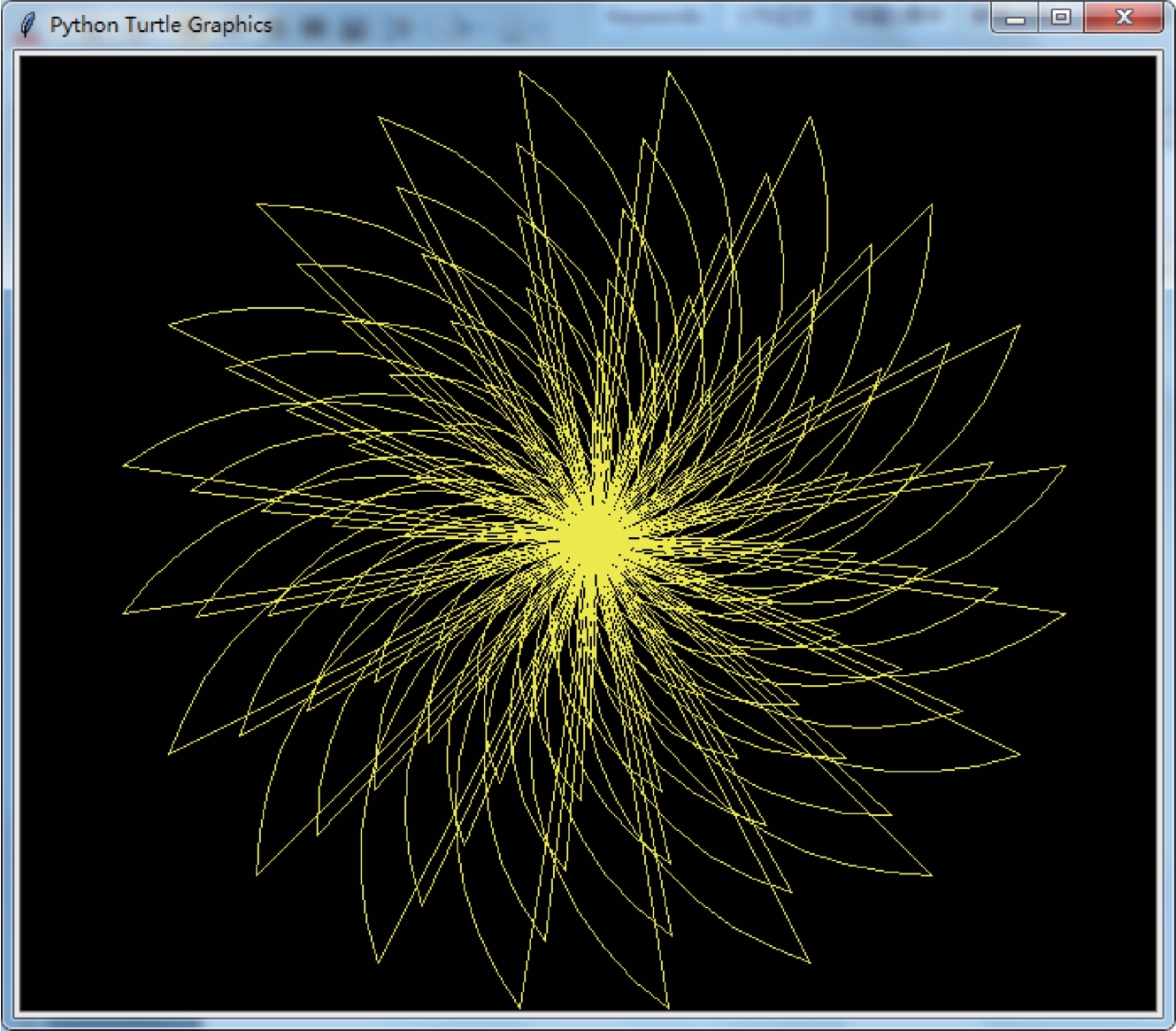This screenshot has width=1176, height=1031.
Task: Click the Python Turtle Graphics feather icon
Action: click(28, 25)
